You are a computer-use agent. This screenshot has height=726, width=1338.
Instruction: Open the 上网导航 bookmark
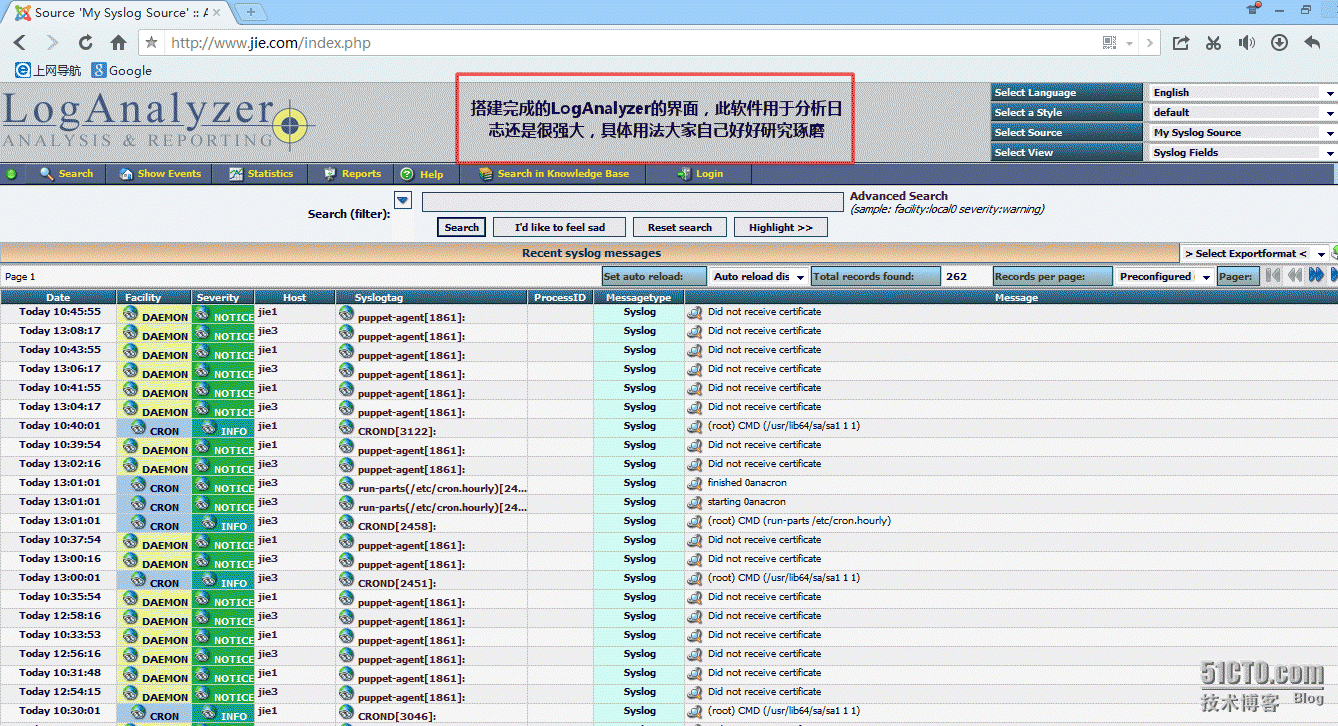pyautogui.click(x=48, y=70)
